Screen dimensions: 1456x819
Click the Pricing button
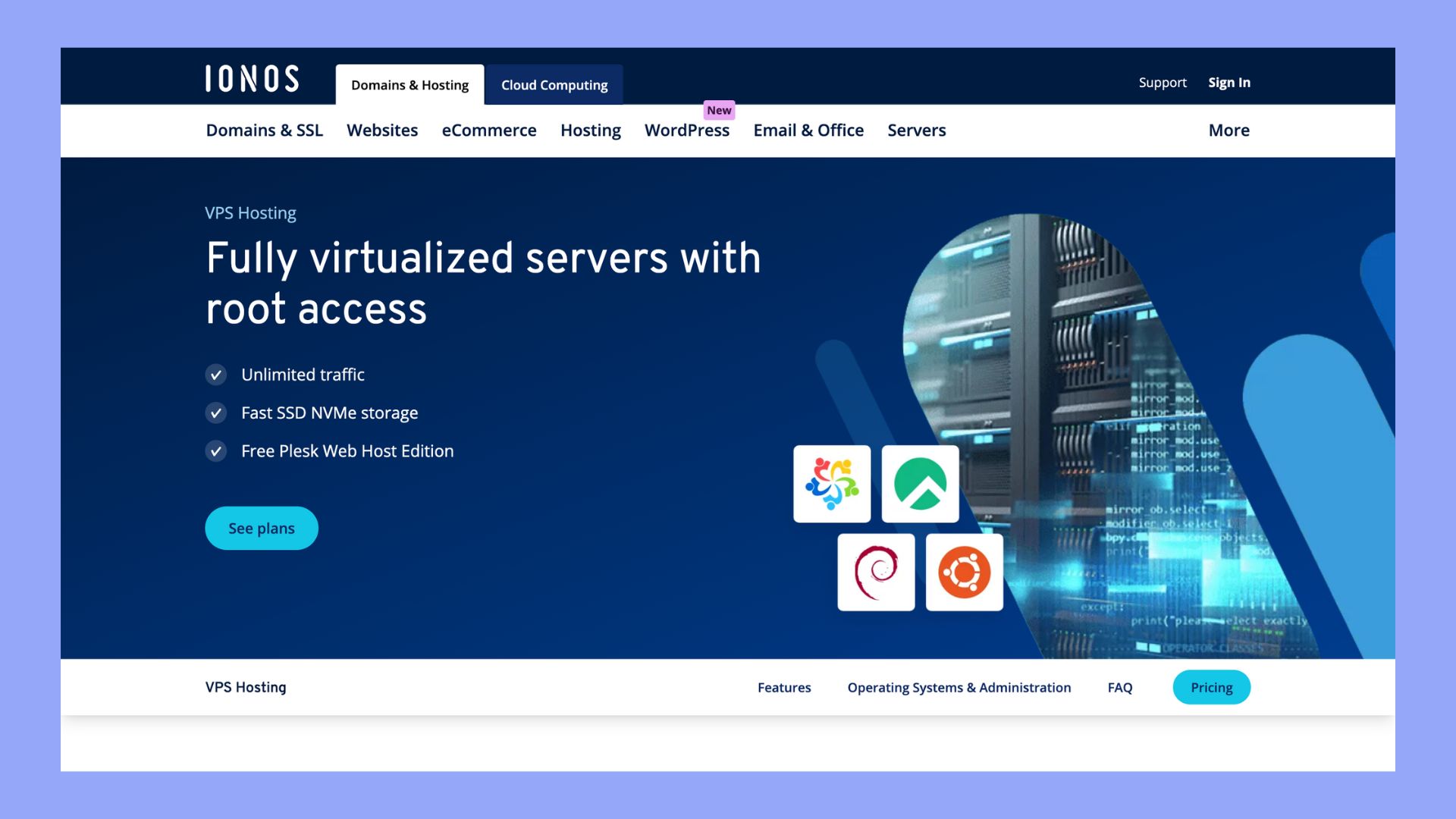click(x=1211, y=687)
